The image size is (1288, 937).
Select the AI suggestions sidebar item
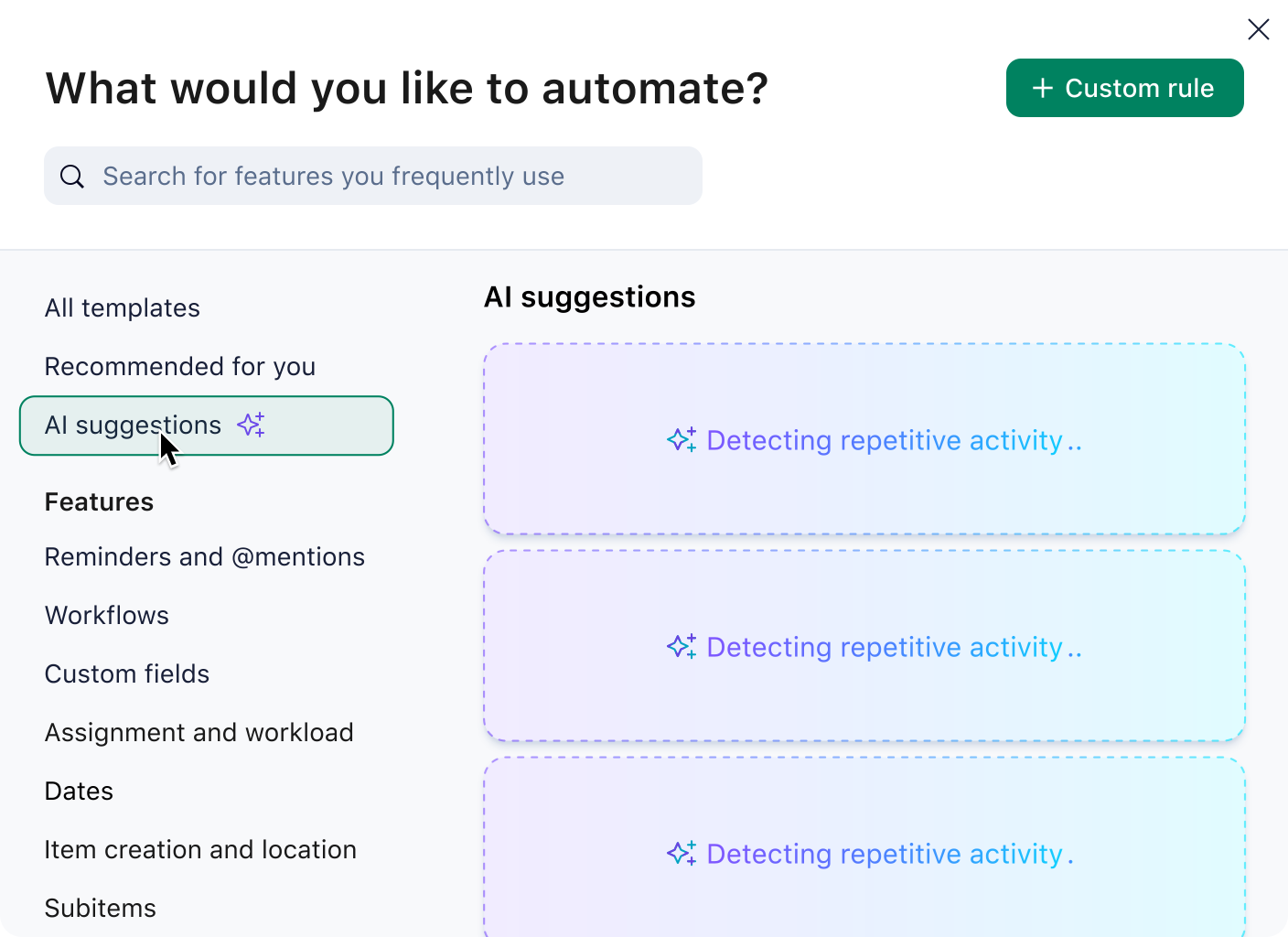(x=133, y=425)
